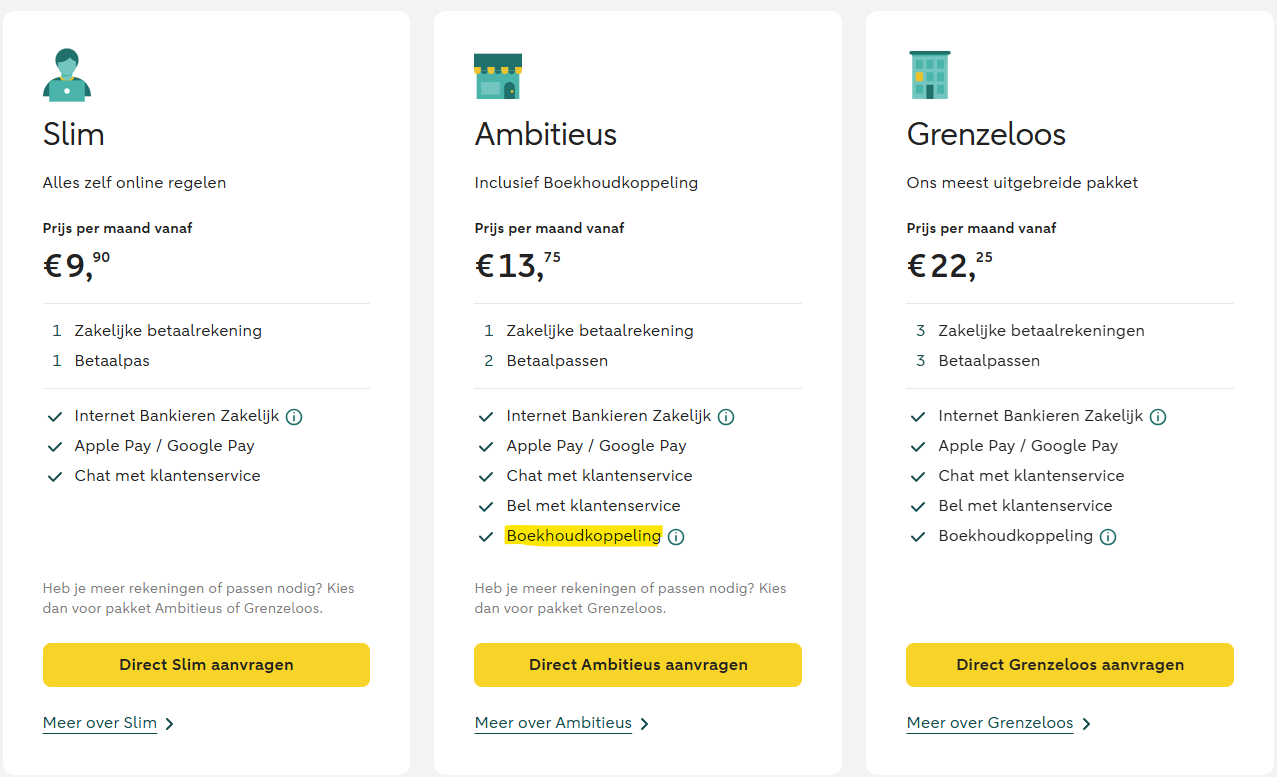Screen dimensions: 1277x777
Task: Open info icon for Slim Internet Bankieren Zakelijk
Action: [294, 417]
